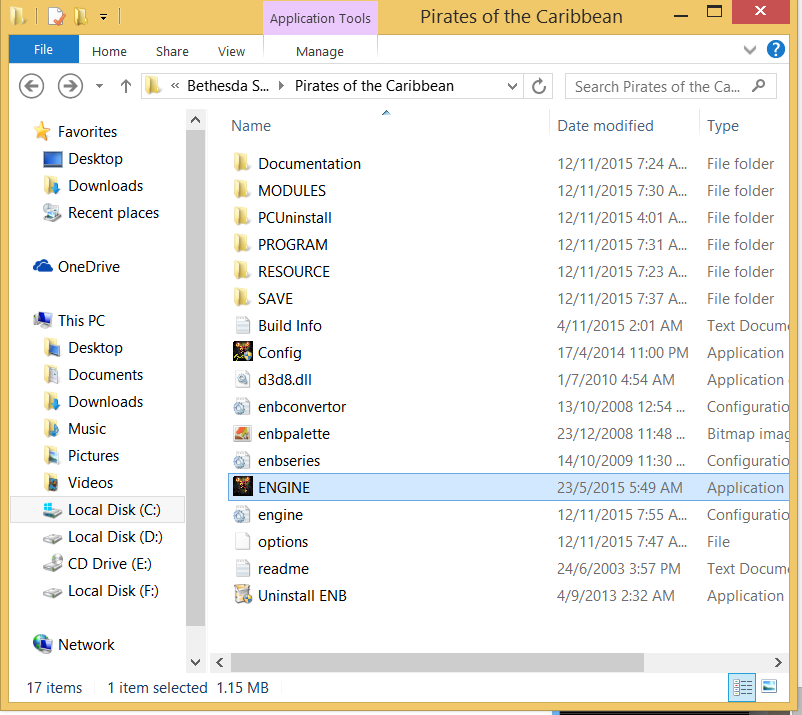Open the File menu tab
This screenshot has width=802, height=715.
click(x=43, y=49)
